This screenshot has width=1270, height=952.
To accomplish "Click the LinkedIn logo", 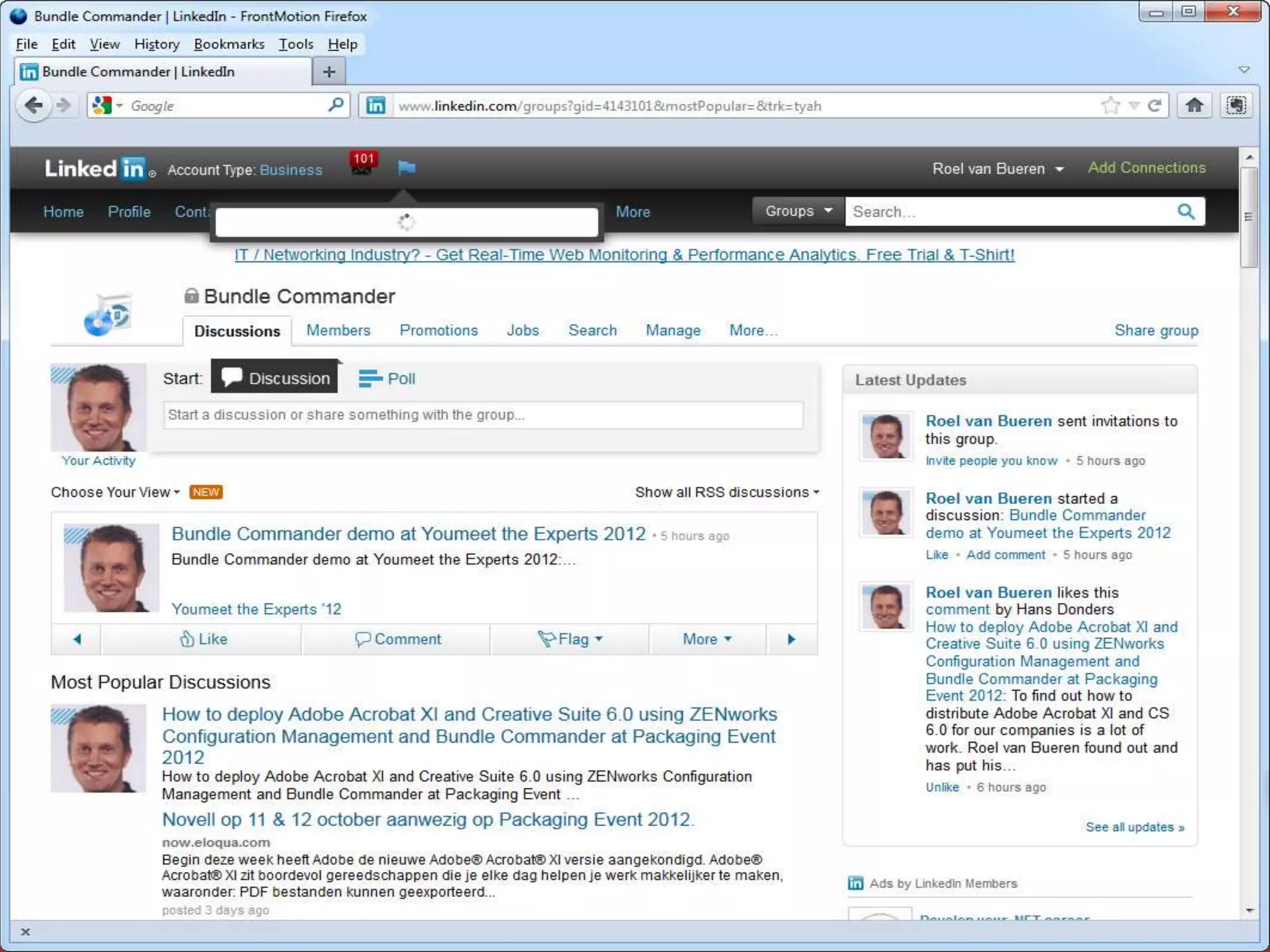I will [x=95, y=169].
